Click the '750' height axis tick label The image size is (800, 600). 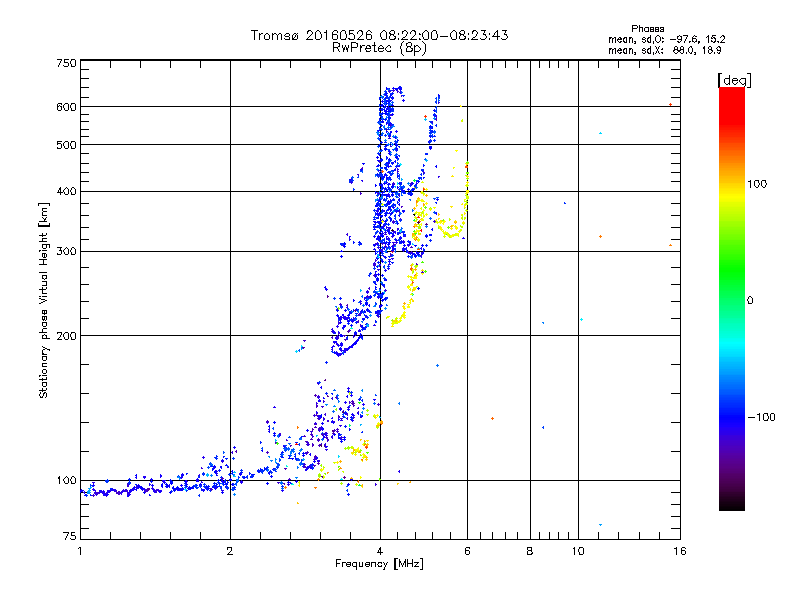(x=66, y=63)
